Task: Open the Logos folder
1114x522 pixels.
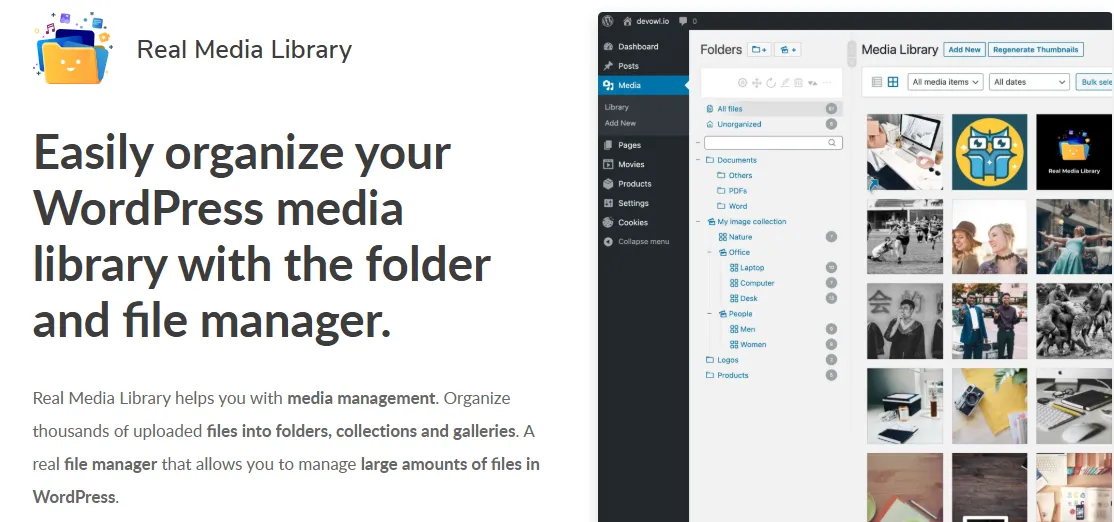Action: click(723, 360)
